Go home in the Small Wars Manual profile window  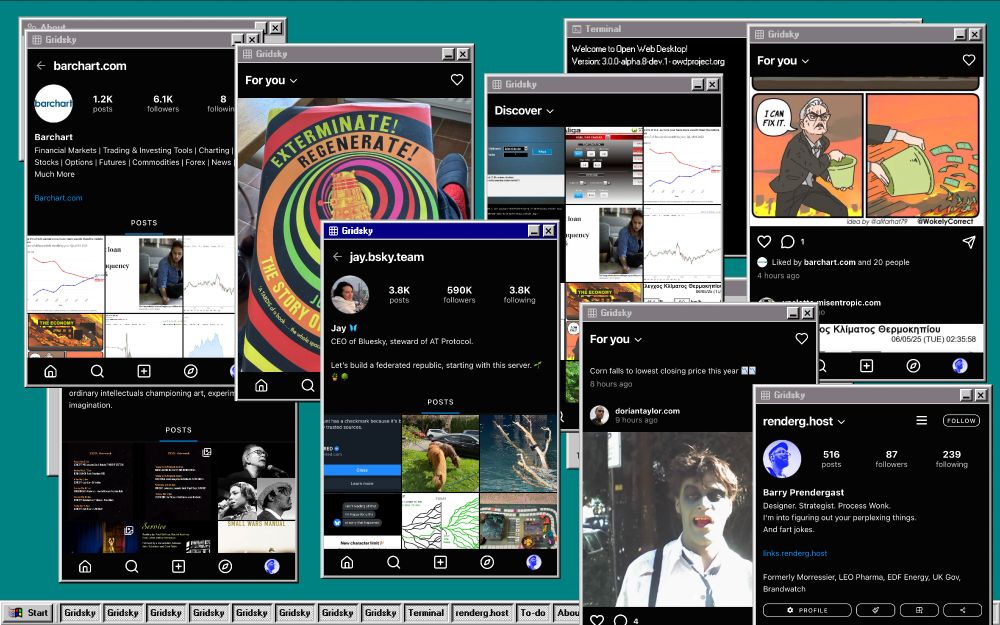click(85, 566)
